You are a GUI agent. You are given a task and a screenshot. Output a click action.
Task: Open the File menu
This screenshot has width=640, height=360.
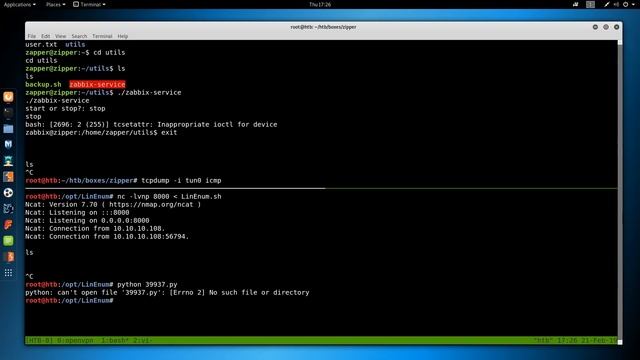[32, 36]
